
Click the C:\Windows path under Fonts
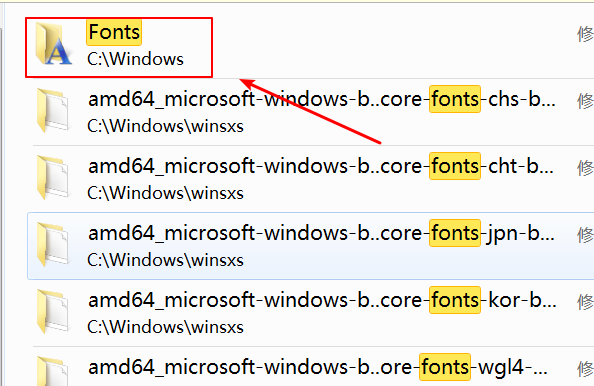pos(135,59)
